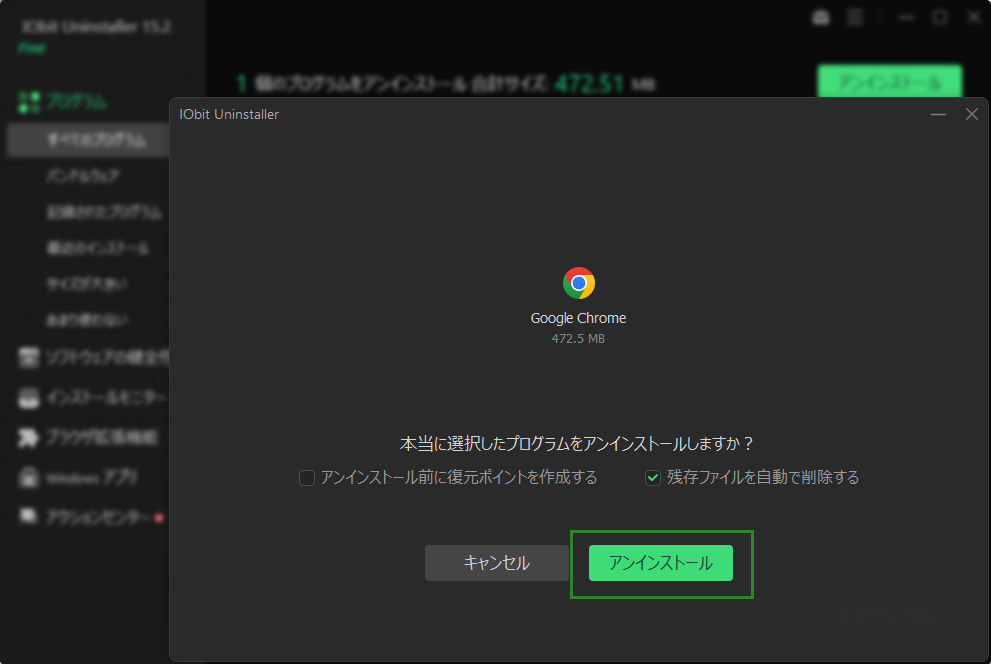Click the toolbox icon in main window title bar
The image size is (991, 664).
821,17
